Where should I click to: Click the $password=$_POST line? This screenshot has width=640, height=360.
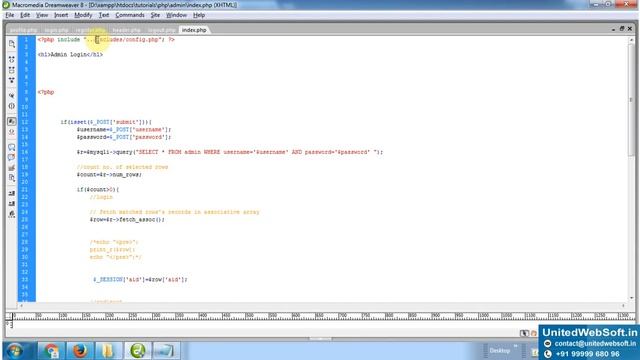tap(124, 137)
